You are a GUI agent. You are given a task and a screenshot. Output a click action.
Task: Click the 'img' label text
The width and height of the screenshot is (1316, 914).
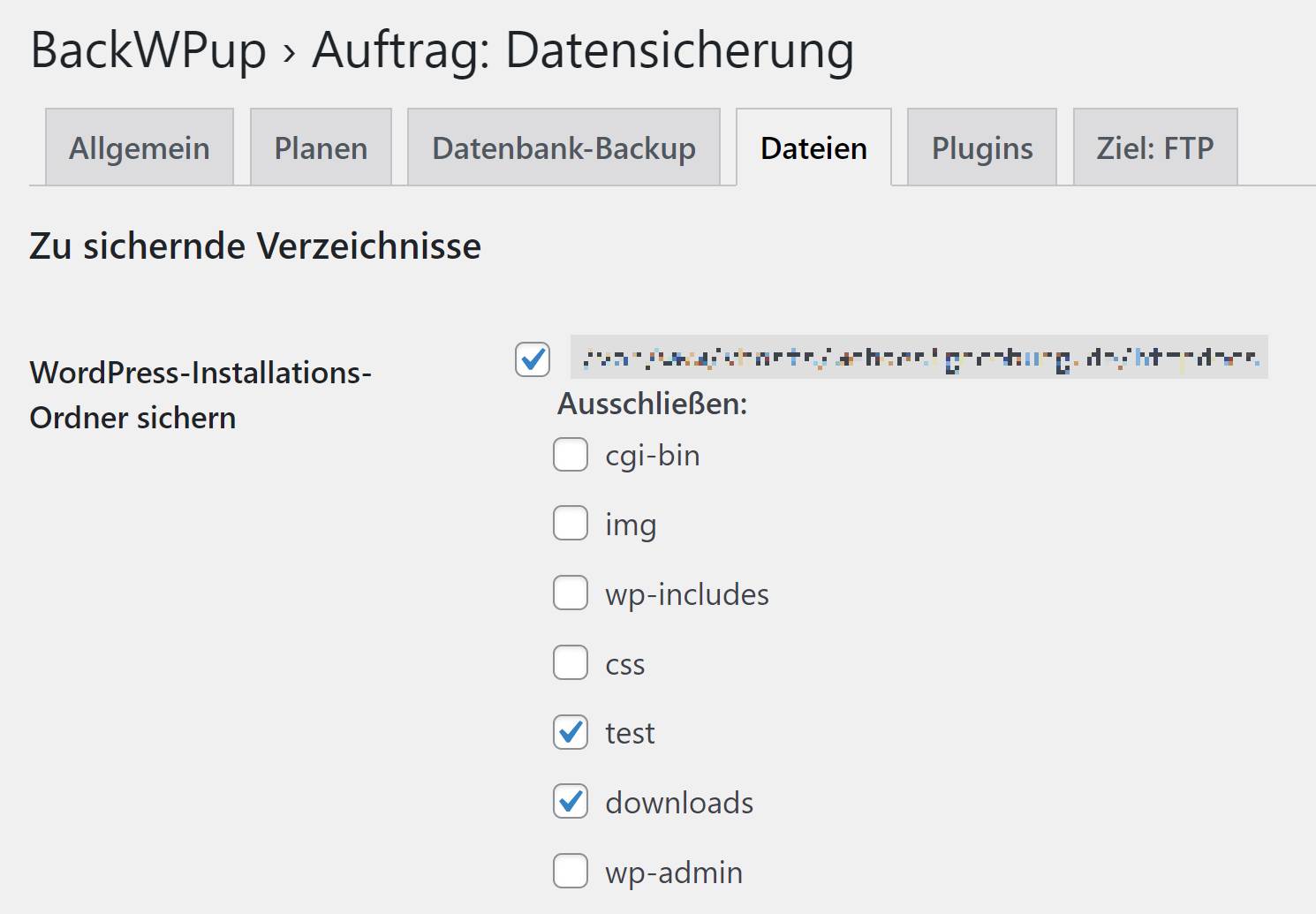coord(631,525)
